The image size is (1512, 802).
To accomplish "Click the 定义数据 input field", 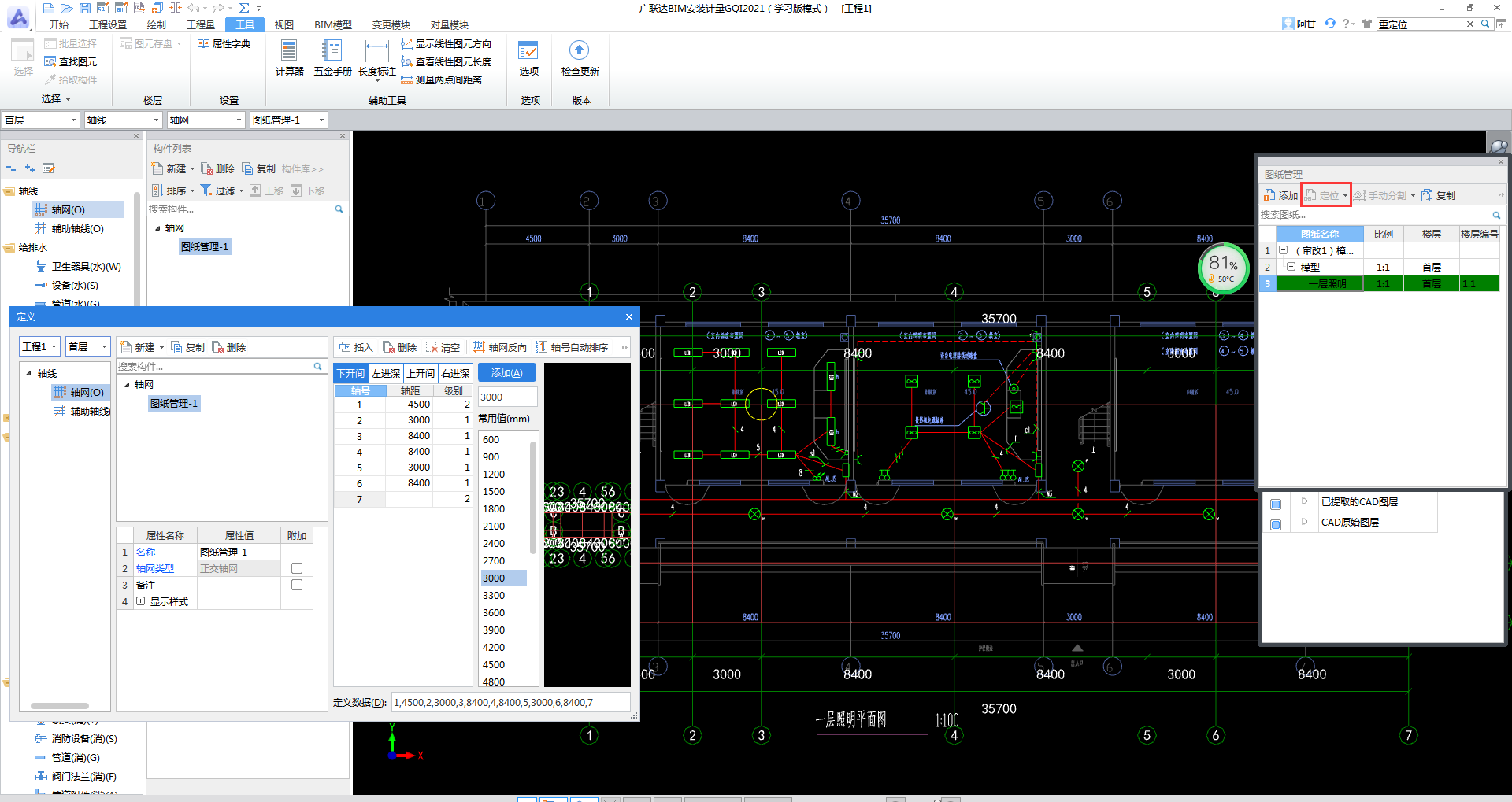I will [510, 702].
